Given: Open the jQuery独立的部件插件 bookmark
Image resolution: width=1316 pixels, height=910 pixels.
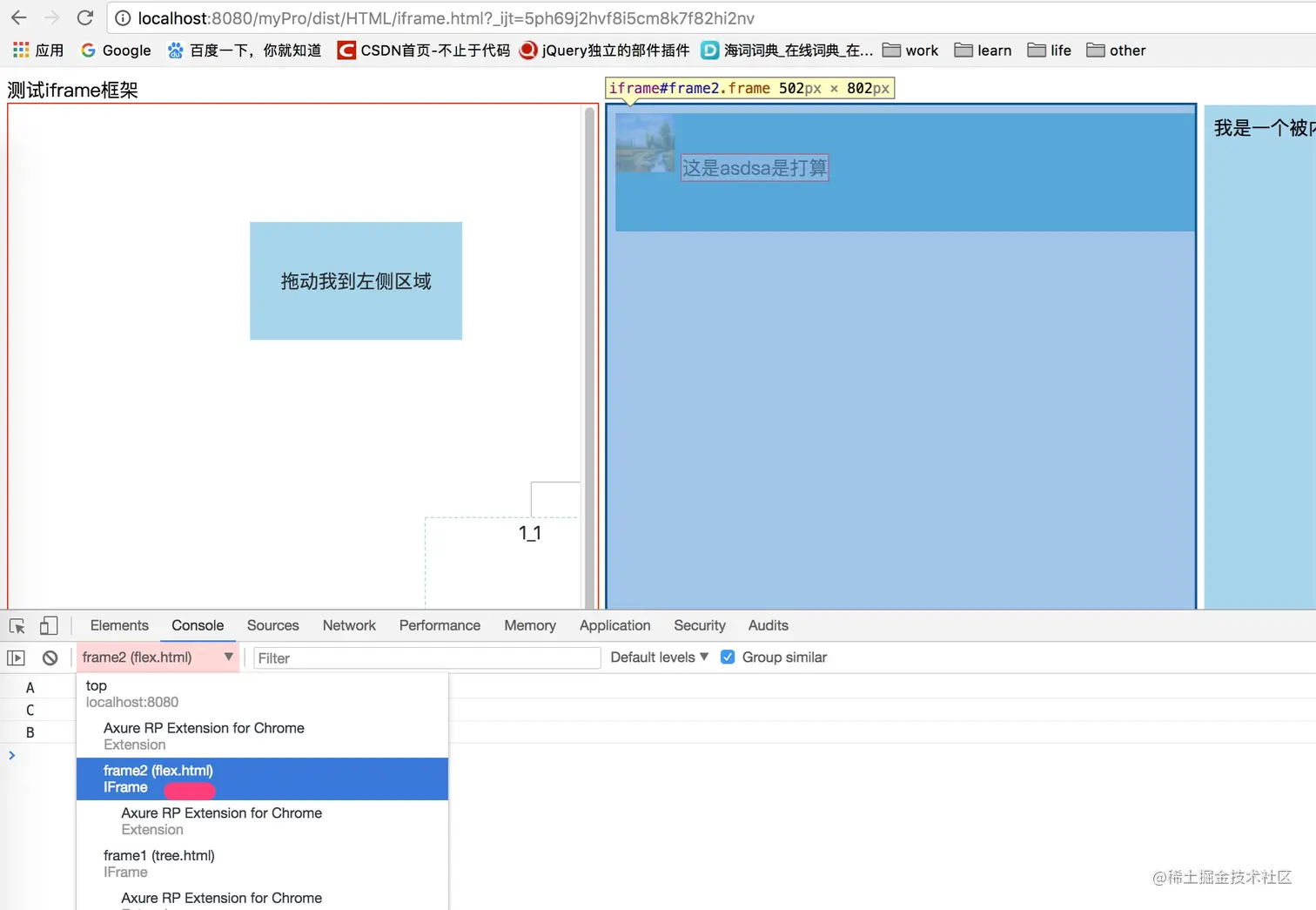Looking at the screenshot, I should click(604, 51).
